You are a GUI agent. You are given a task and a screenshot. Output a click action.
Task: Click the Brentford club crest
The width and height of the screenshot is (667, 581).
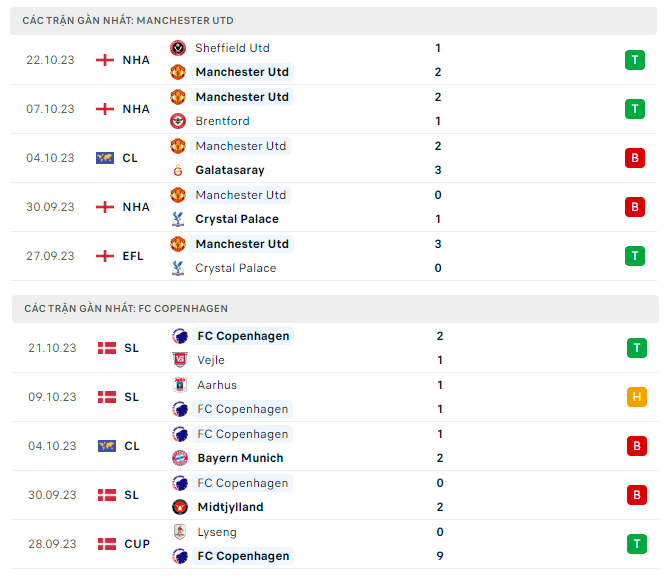tap(178, 121)
